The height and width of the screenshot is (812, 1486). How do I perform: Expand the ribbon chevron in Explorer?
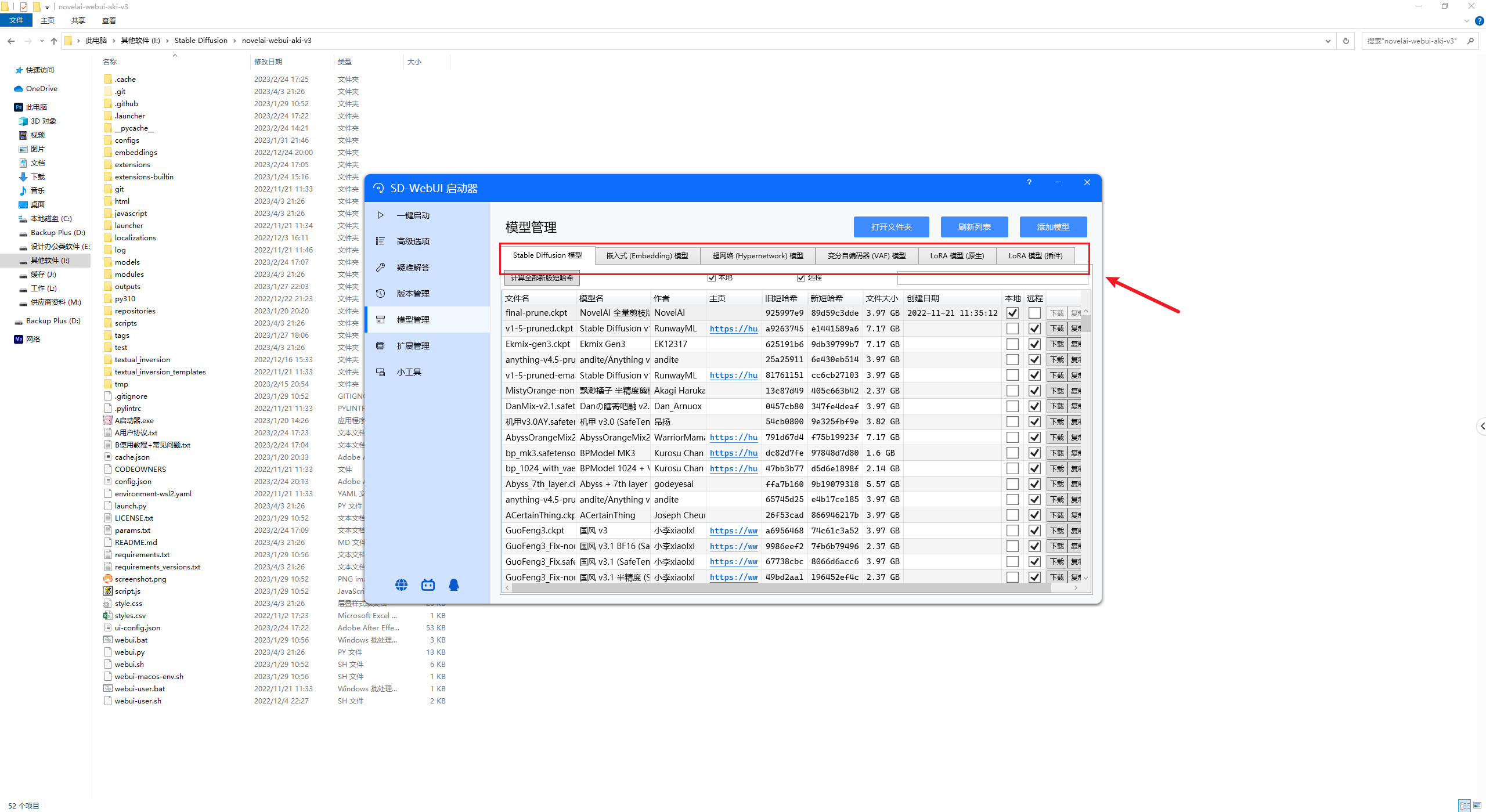pos(1467,21)
